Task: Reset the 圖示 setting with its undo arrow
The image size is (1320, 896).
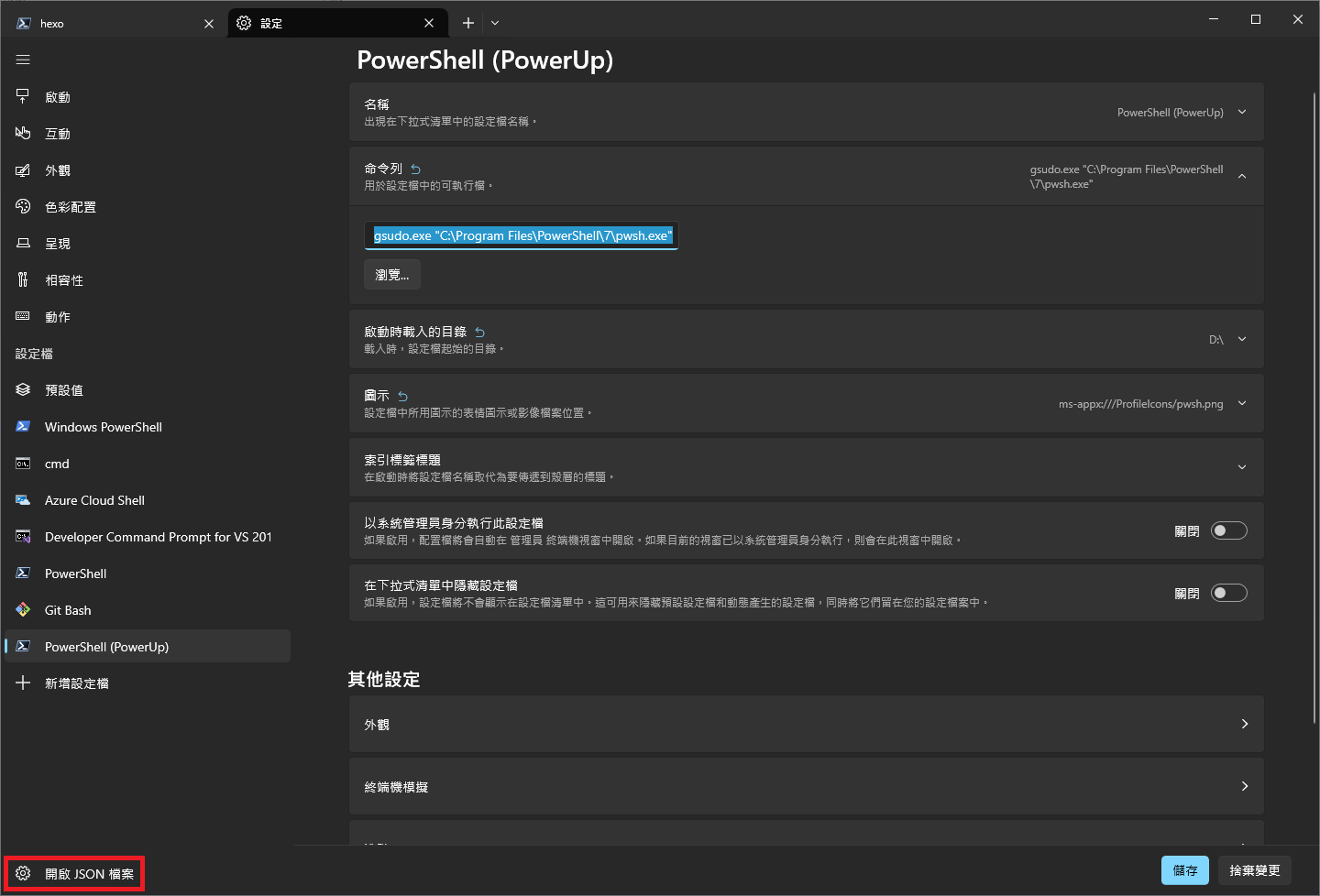Action: click(x=402, y=396)
